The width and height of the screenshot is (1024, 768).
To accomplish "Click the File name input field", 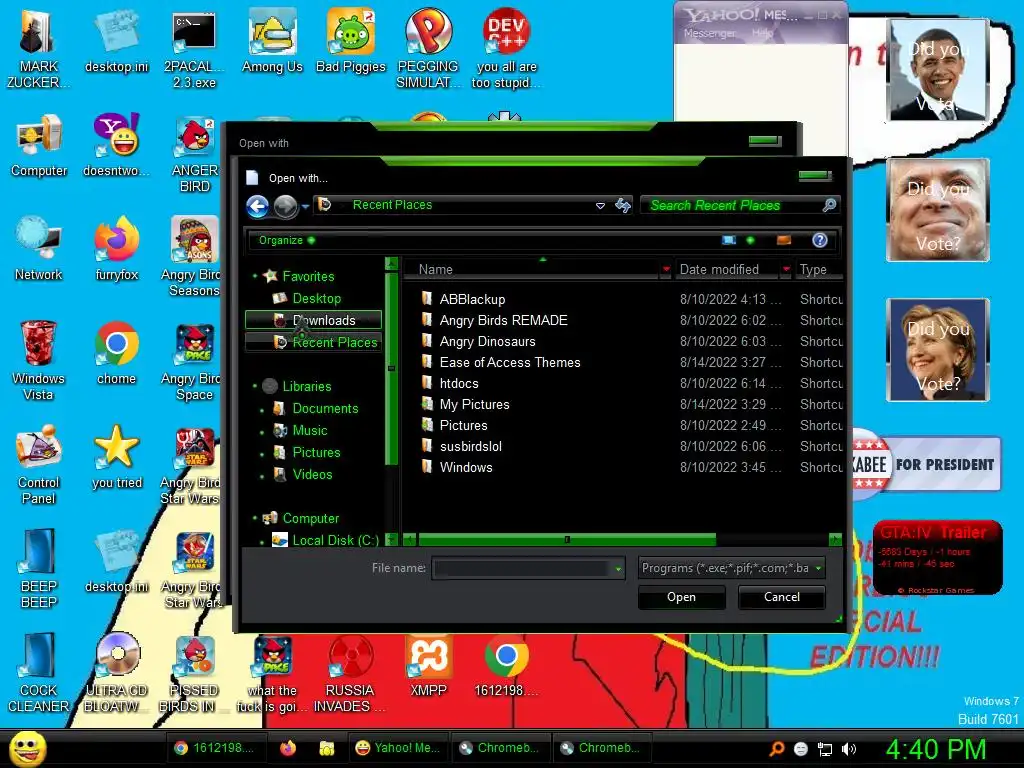I will tap(522, 568).
